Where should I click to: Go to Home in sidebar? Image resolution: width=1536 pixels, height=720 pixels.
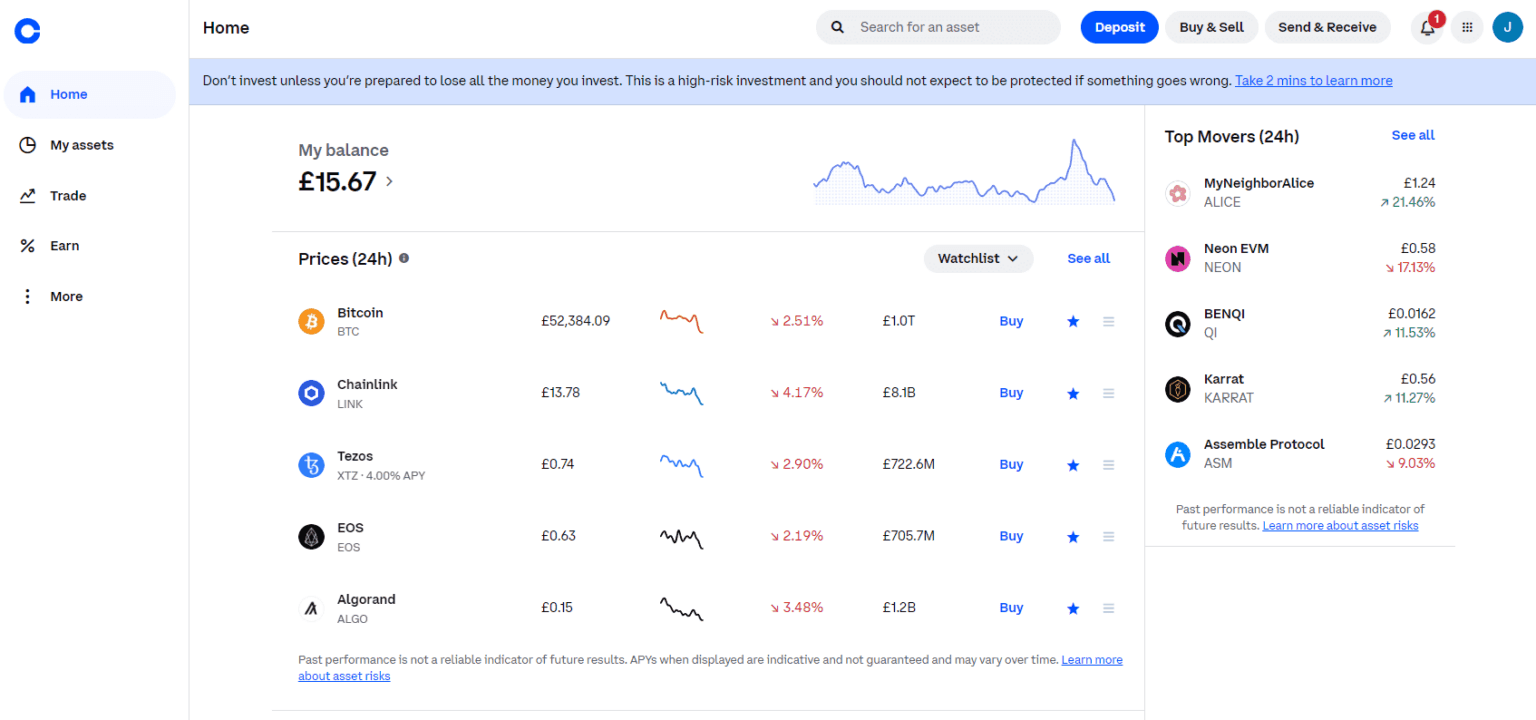tap(90, 94)
